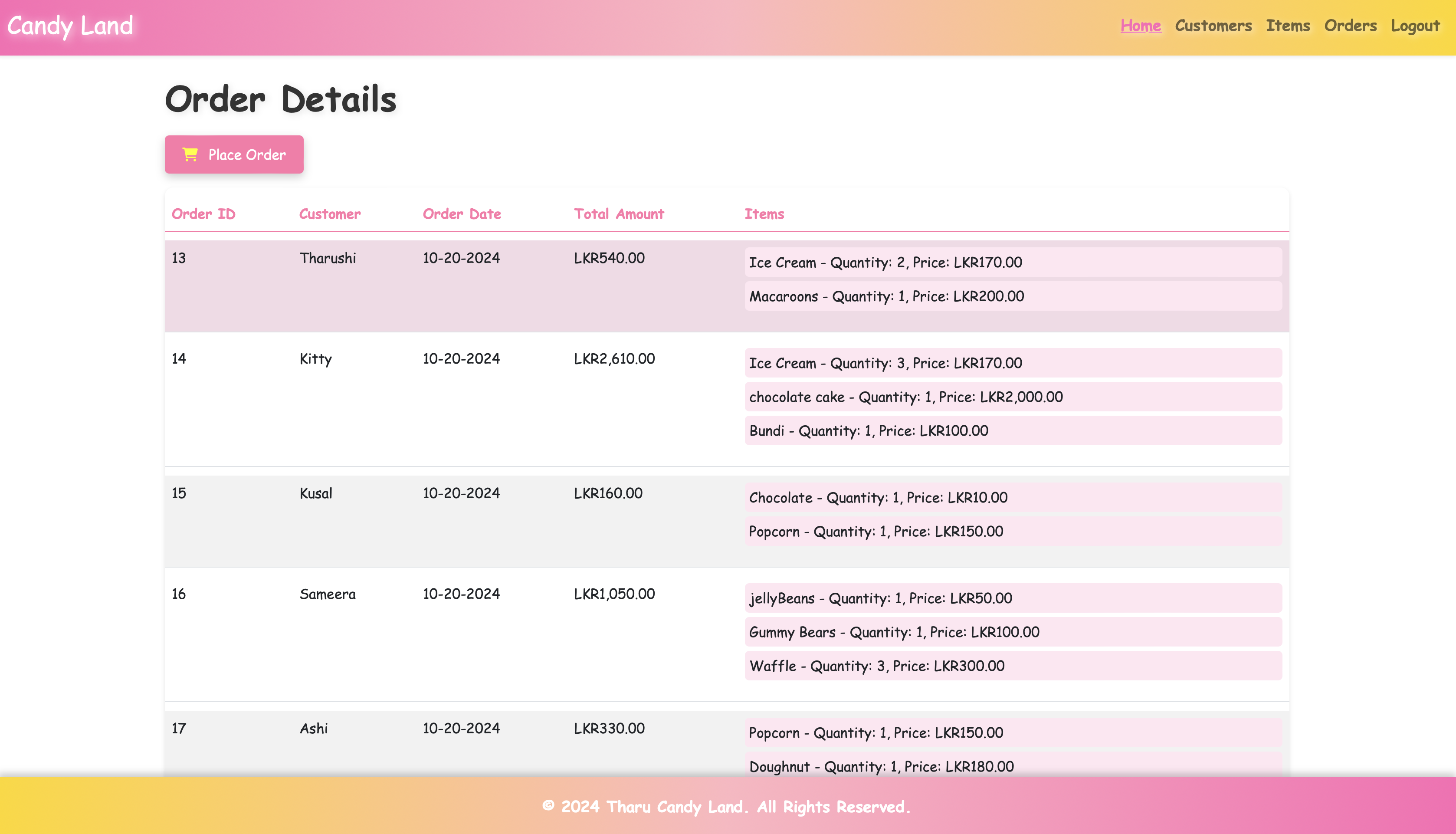Click customer name Ashi
Image resolution: width=1456 pixels, height=834 pixels.
click(314, 729)
